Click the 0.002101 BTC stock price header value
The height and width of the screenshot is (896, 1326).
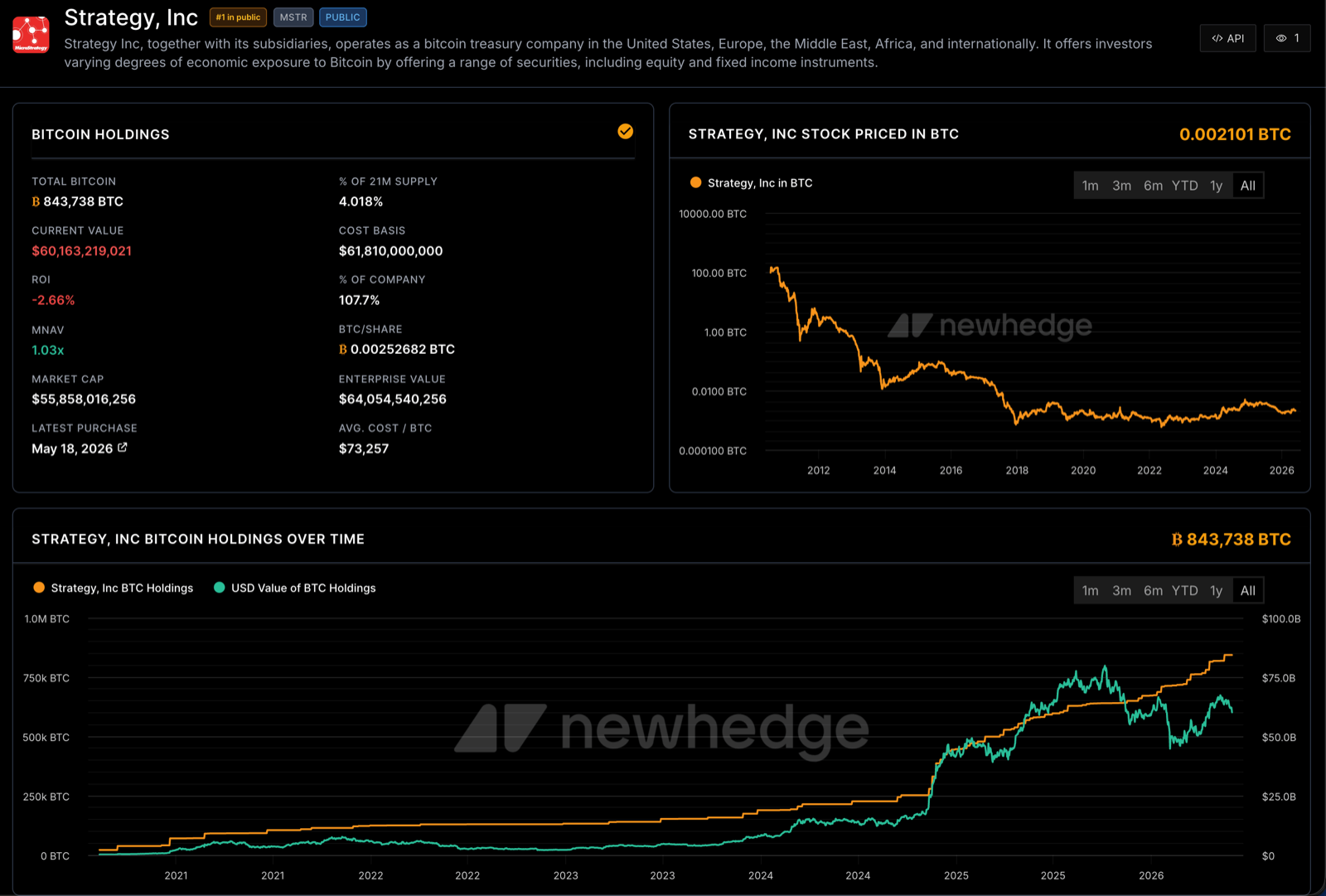pos(1235,134)
